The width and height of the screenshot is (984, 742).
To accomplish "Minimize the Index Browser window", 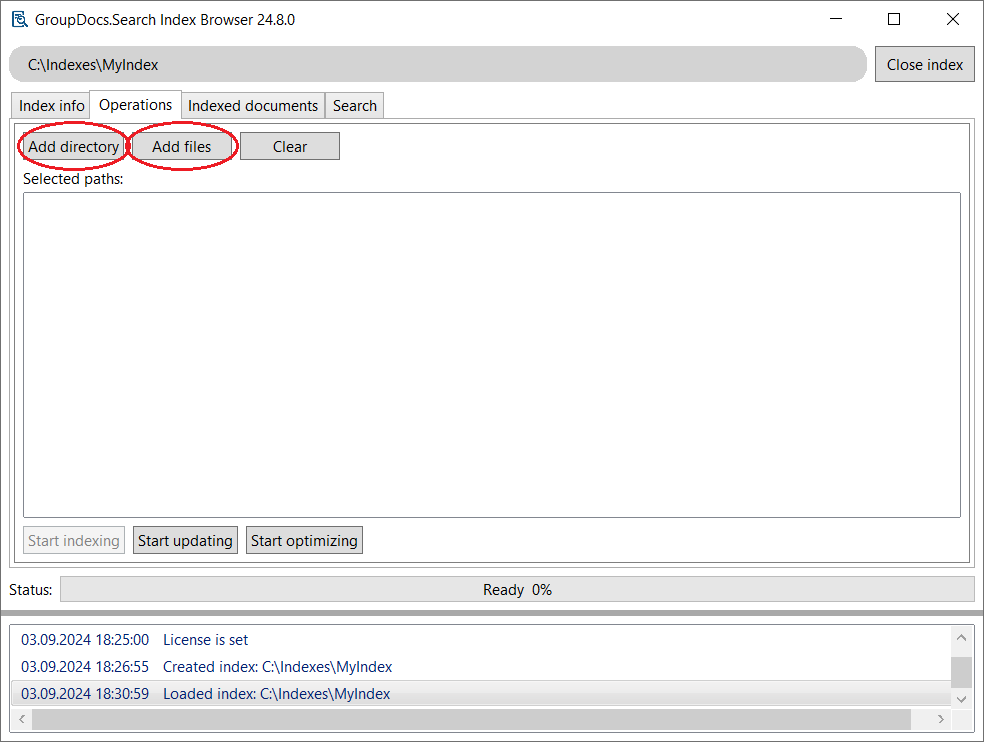I will [x=836, y=19].
